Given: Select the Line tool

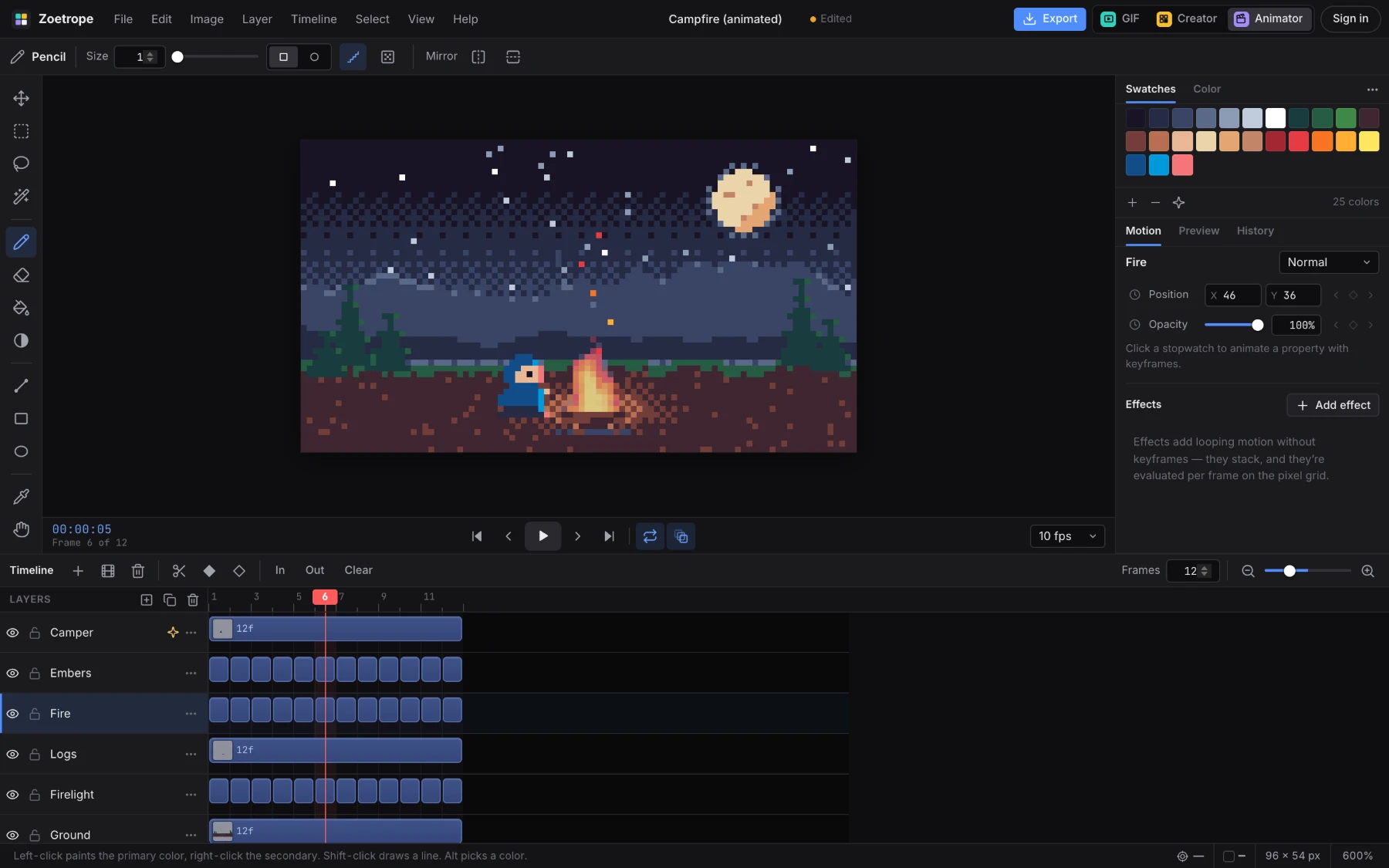Looking at the screenshot, I should pos(21,386).
